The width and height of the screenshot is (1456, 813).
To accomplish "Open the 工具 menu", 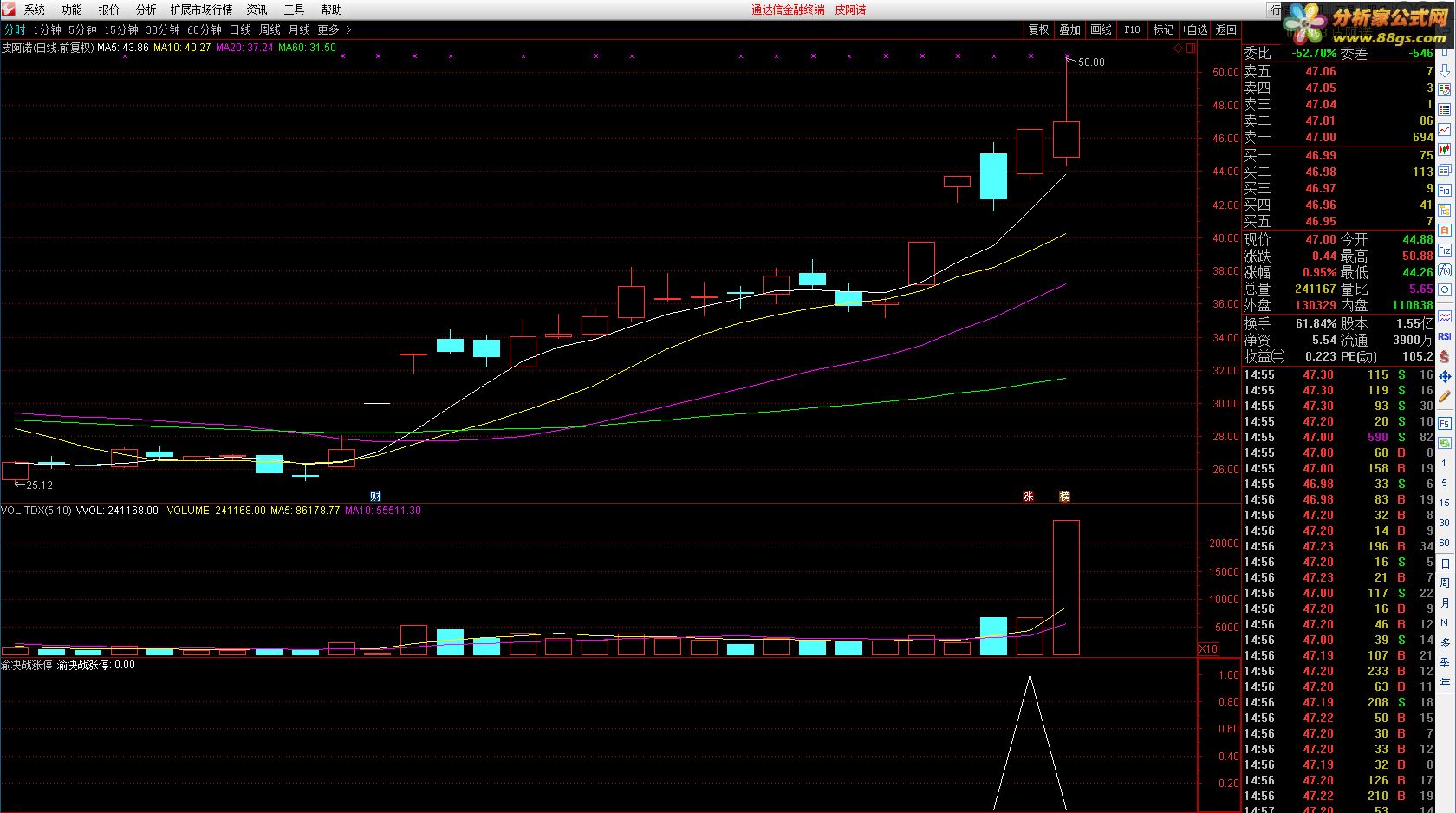I will 294,10.
